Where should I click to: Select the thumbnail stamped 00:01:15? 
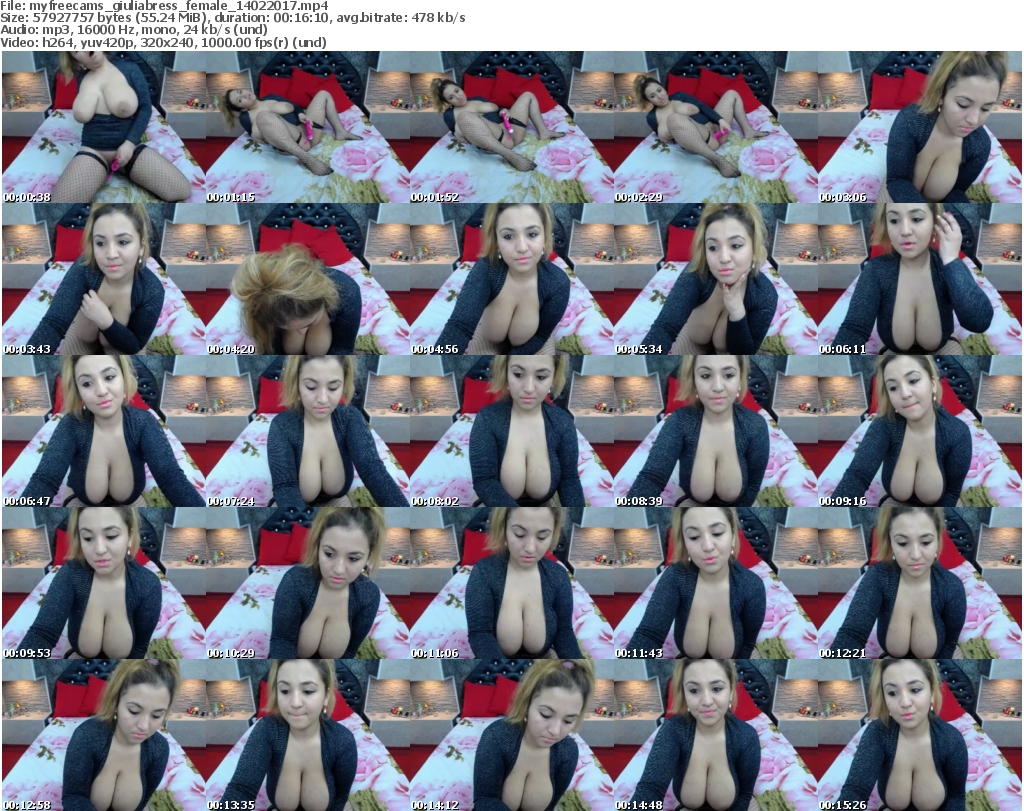[x=308, y=127]
